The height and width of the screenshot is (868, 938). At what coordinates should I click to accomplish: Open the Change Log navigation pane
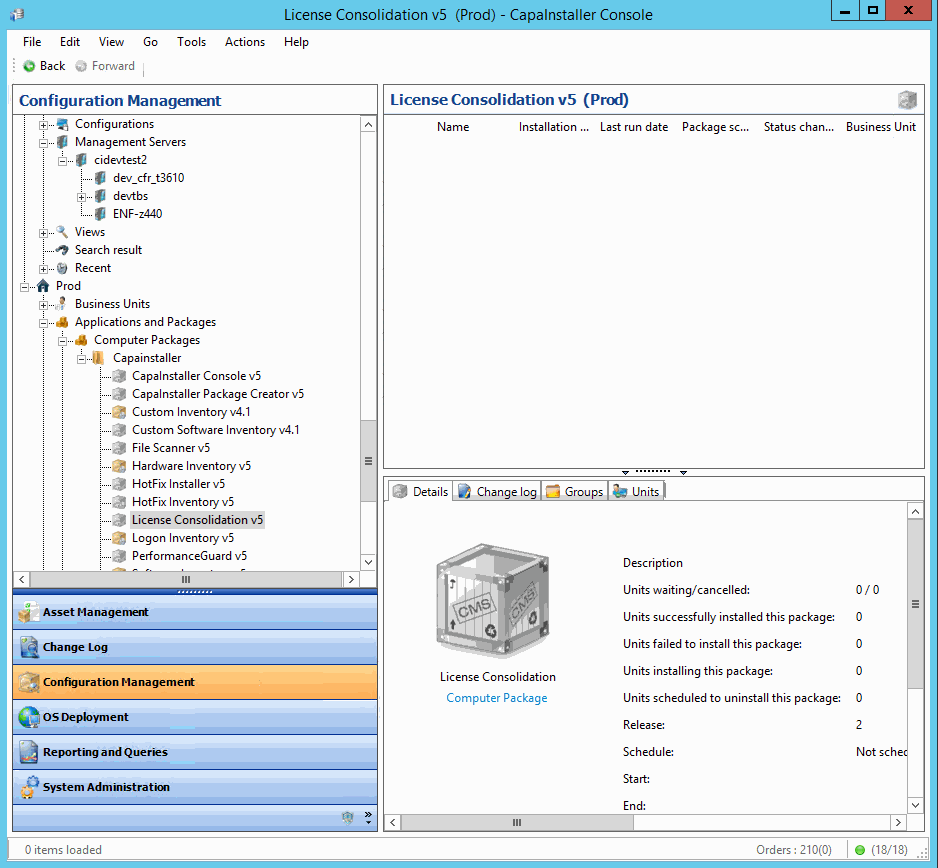[195, 647]
